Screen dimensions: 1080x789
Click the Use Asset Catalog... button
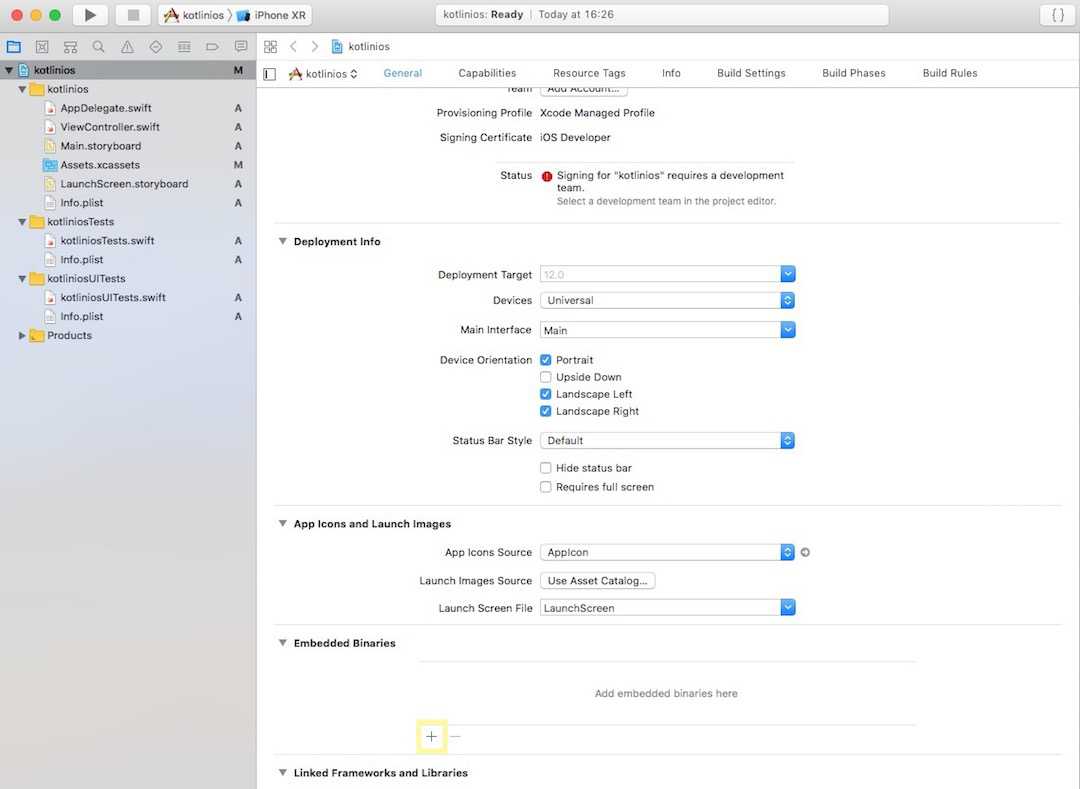pos(597,581)
